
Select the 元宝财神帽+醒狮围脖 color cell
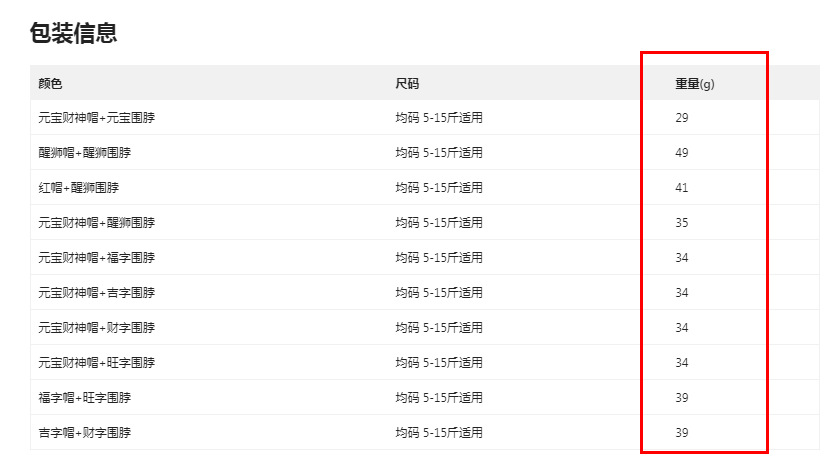[x=96, y=223]
